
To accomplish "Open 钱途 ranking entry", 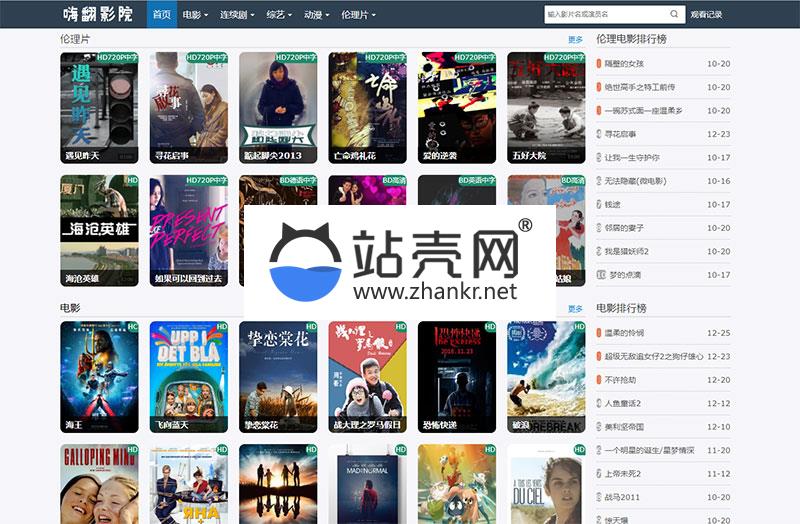I will click(613, 205).
